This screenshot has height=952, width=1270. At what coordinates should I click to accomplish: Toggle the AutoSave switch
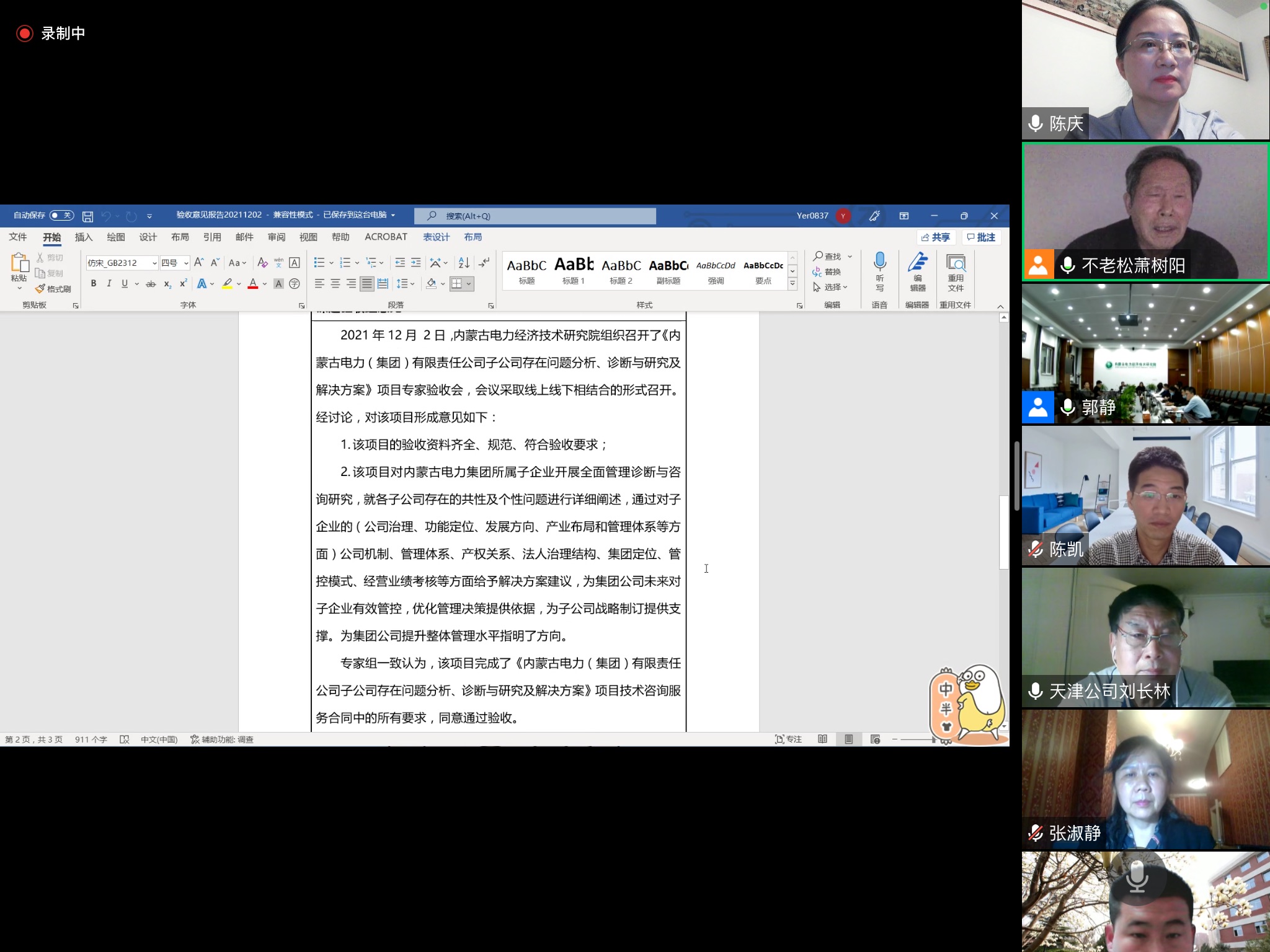[61, 216]
